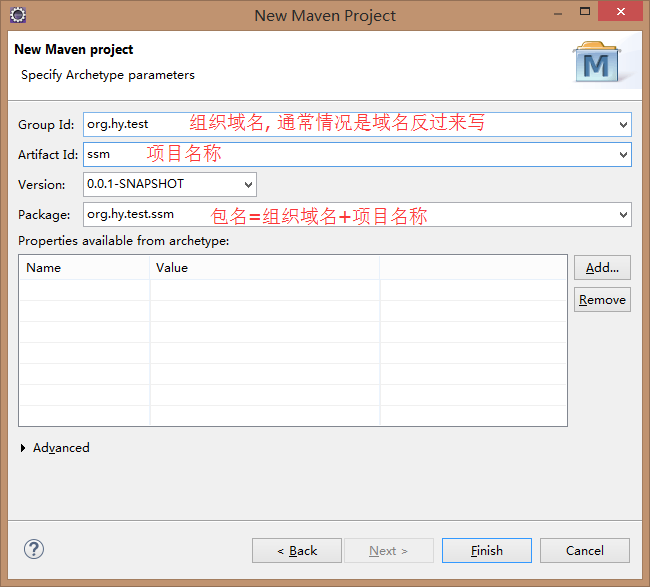The height and width of the screenshot is (587, 650).
Task: Click the first empty row in properties table
Action: [293, 290]
